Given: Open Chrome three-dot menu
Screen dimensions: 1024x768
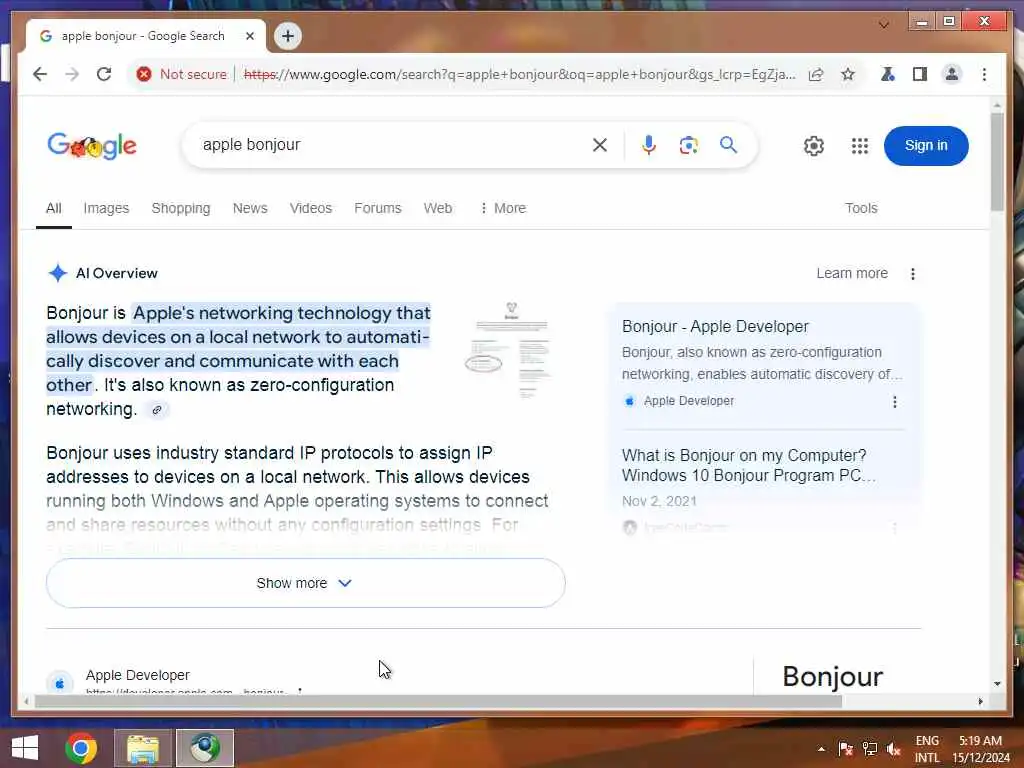Looking at the screenshot, I should pos(984,74).
